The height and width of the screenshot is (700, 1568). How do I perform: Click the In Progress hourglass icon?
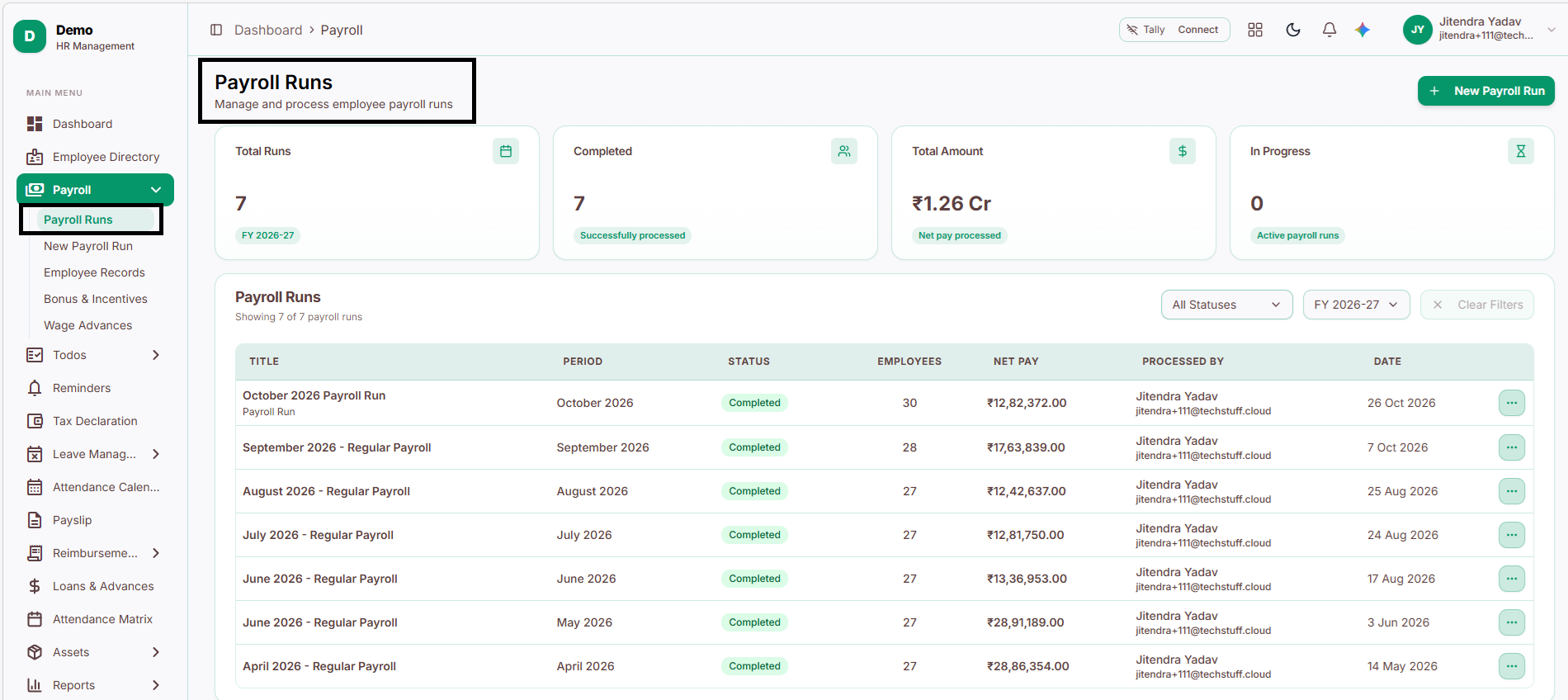[x=1520, y=151]
